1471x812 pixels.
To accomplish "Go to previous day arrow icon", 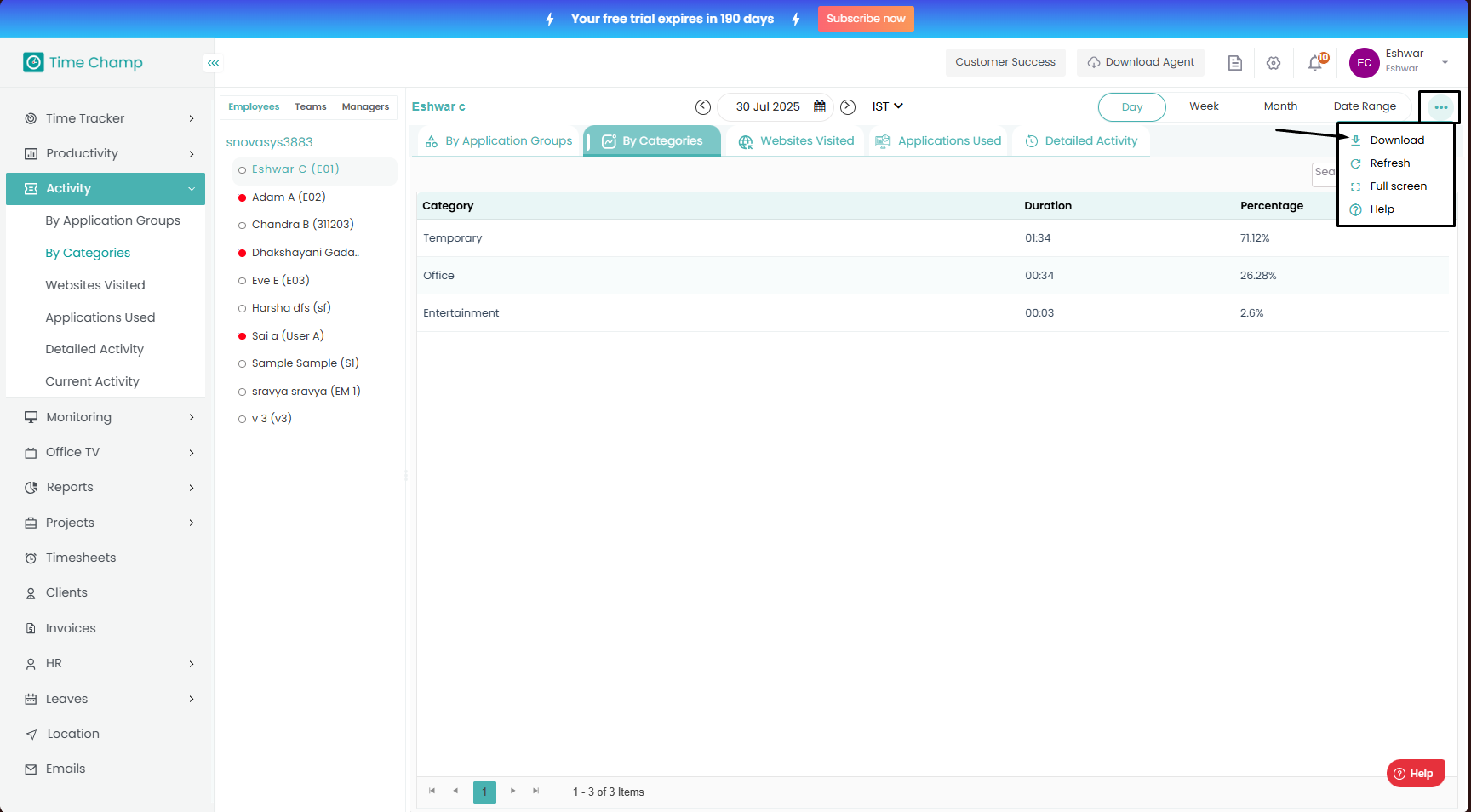I will click(x=703, y=107).
